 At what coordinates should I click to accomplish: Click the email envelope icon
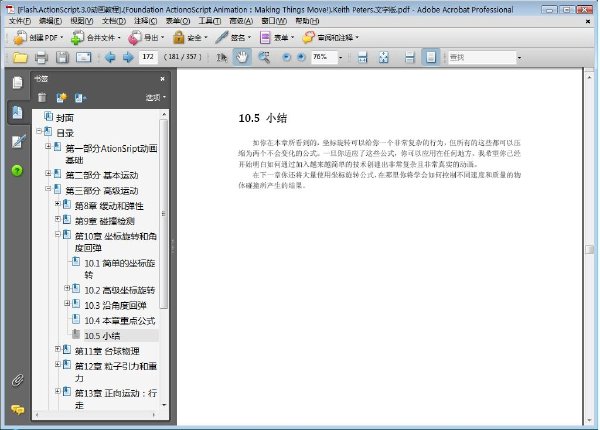pyautogui.click(x=83, y=57)
